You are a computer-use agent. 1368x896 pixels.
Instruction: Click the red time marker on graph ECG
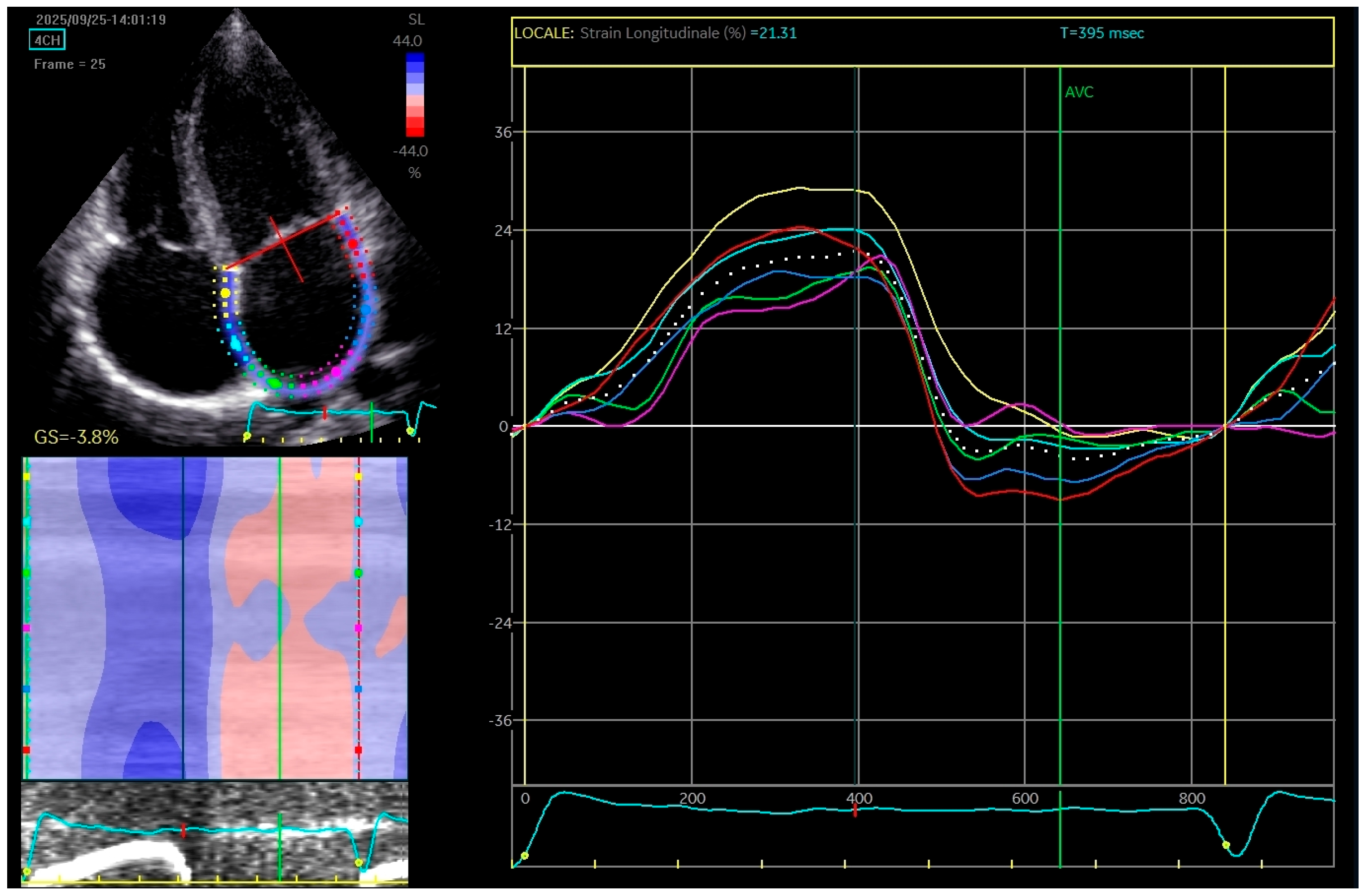855,810
